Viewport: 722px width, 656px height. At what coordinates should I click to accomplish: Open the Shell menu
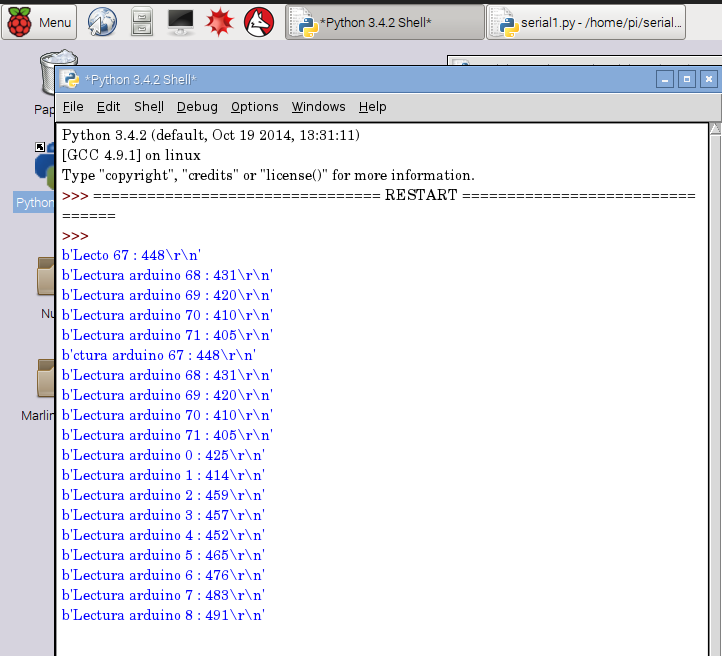point(149,107)
